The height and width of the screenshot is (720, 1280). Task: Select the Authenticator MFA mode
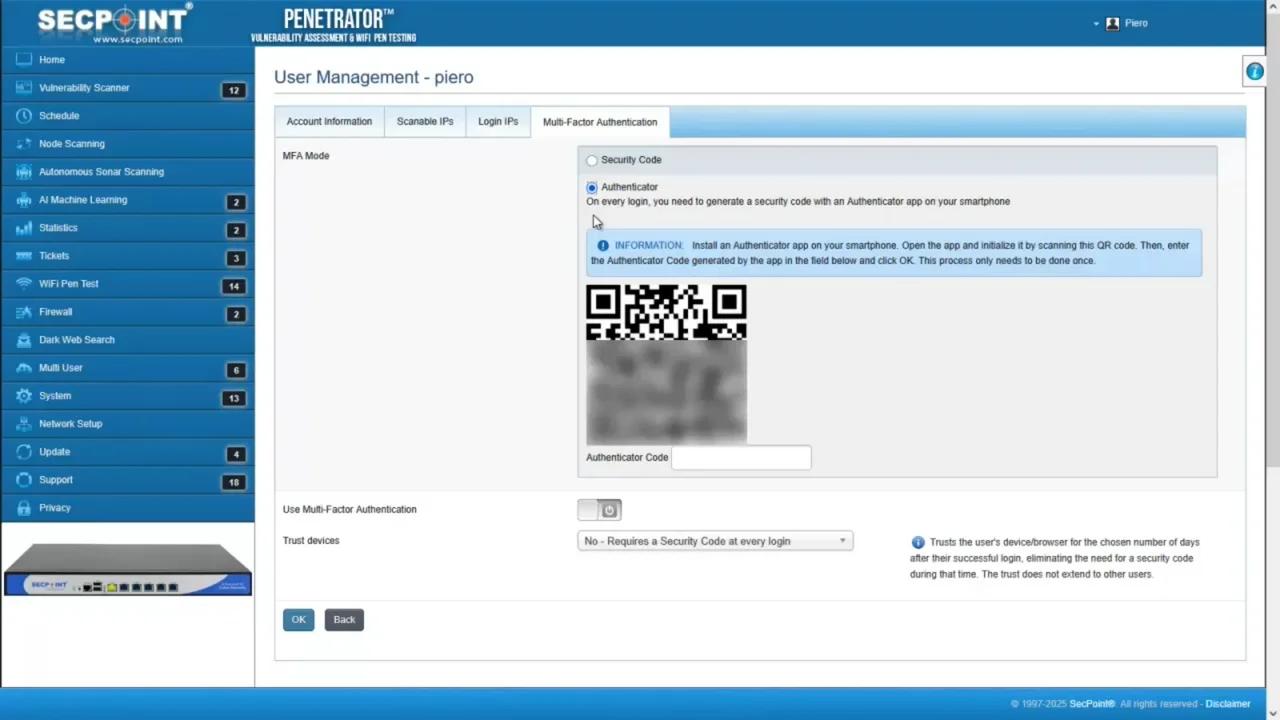pos(591,187)
